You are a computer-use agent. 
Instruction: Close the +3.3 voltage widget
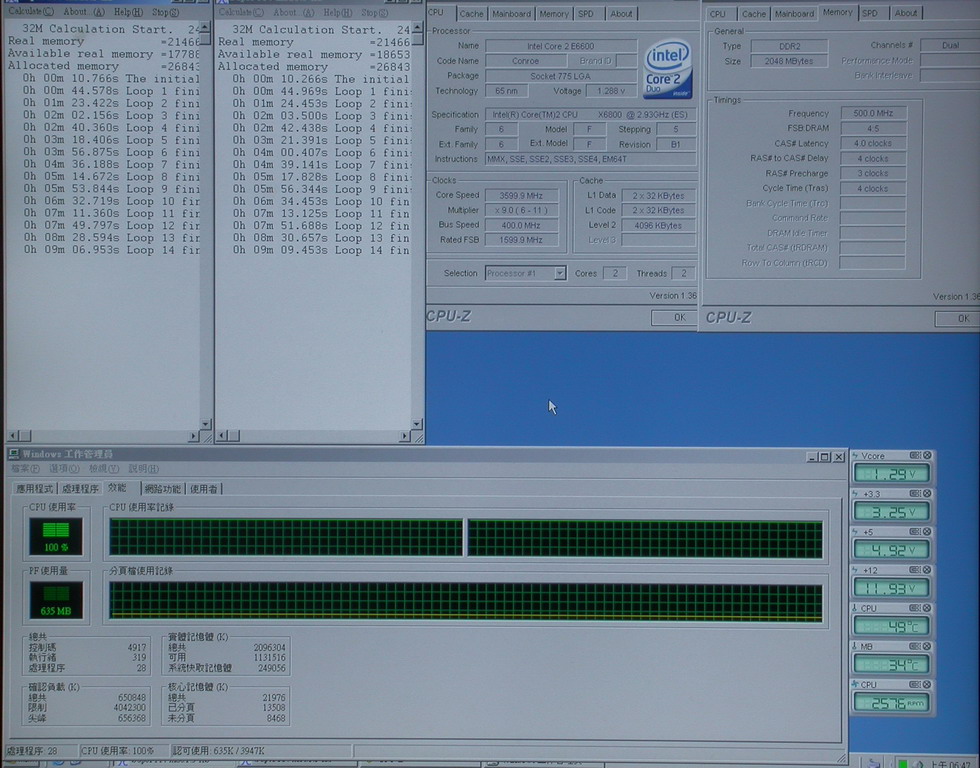coord(928,494)
